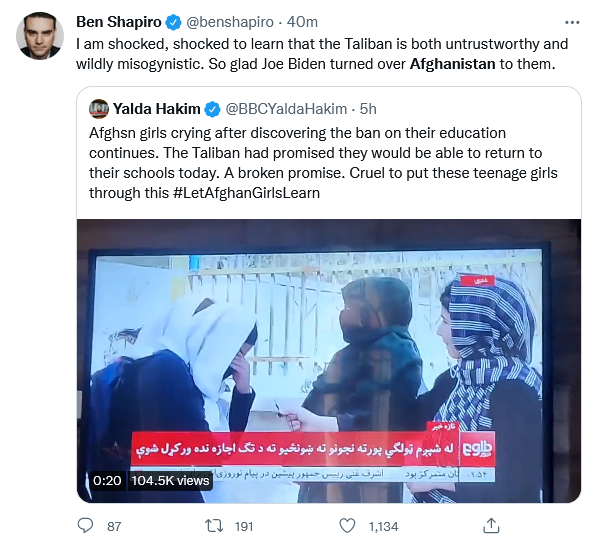The height and width of the screenshot is (547, 598).
Task: Click the @BBCYaldaHakim handle
Action: 286,109
